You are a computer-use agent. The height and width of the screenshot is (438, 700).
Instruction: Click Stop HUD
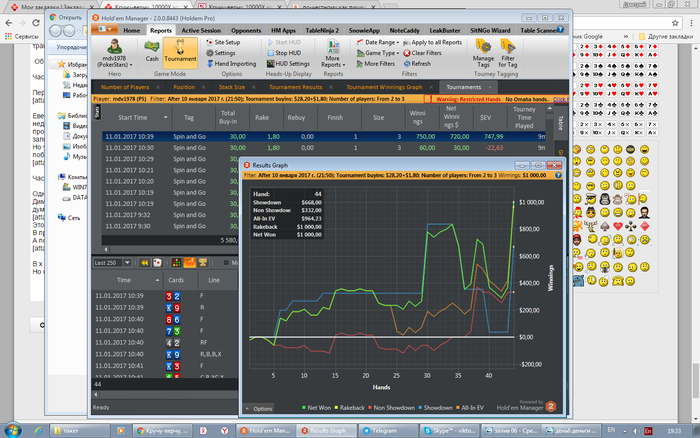click(284, 53)
